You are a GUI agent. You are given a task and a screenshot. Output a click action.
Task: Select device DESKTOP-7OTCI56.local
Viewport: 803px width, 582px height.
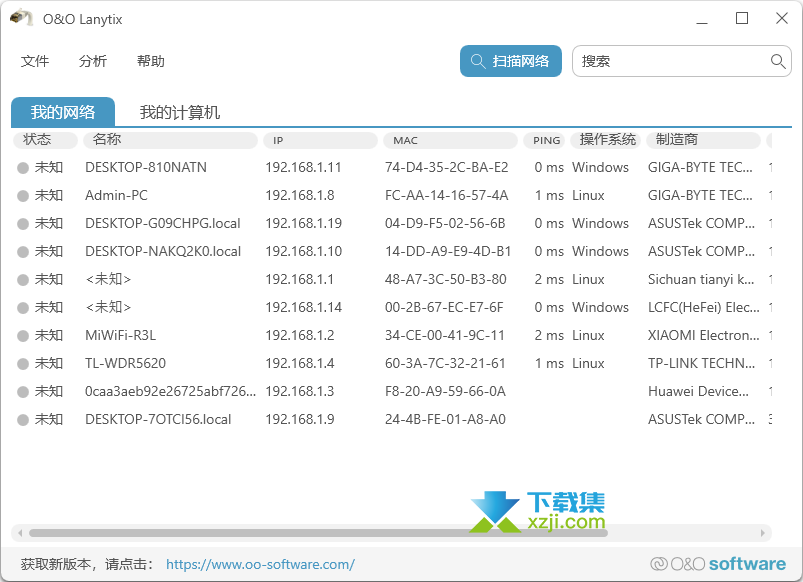[x=158, y=420]
